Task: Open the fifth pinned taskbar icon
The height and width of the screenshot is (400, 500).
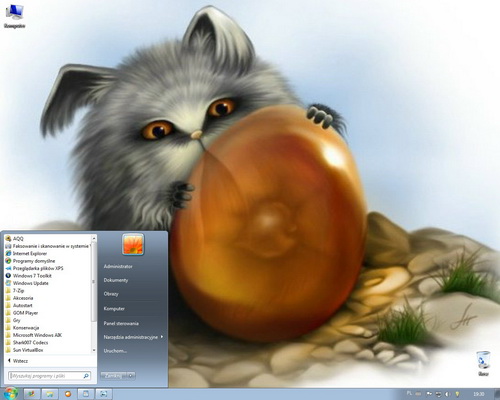Action: tap(104, 394)
